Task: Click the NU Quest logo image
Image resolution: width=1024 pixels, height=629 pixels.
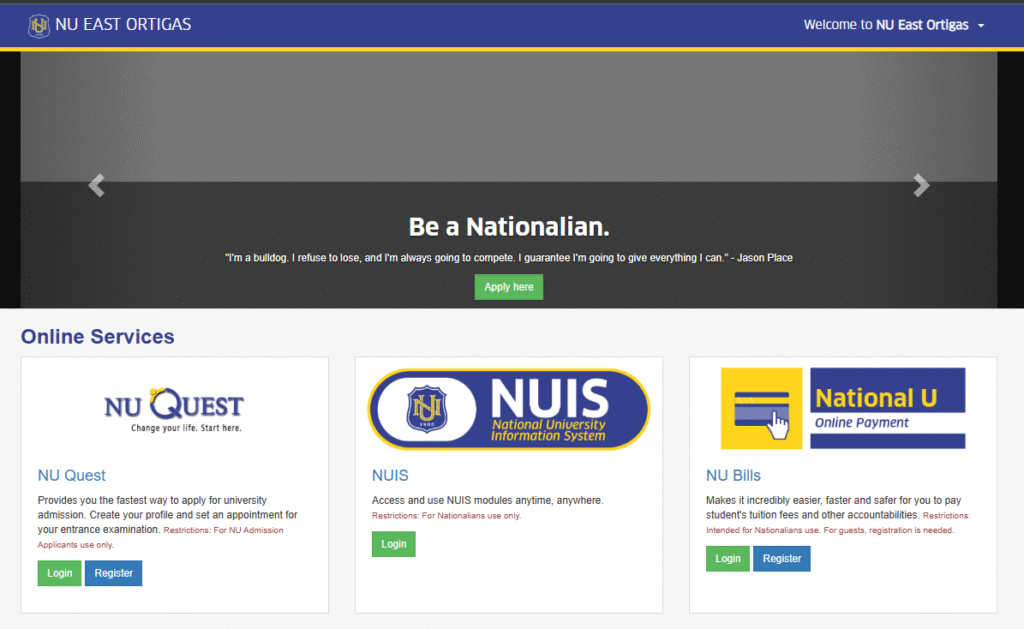Action: (x=174, y=410)
